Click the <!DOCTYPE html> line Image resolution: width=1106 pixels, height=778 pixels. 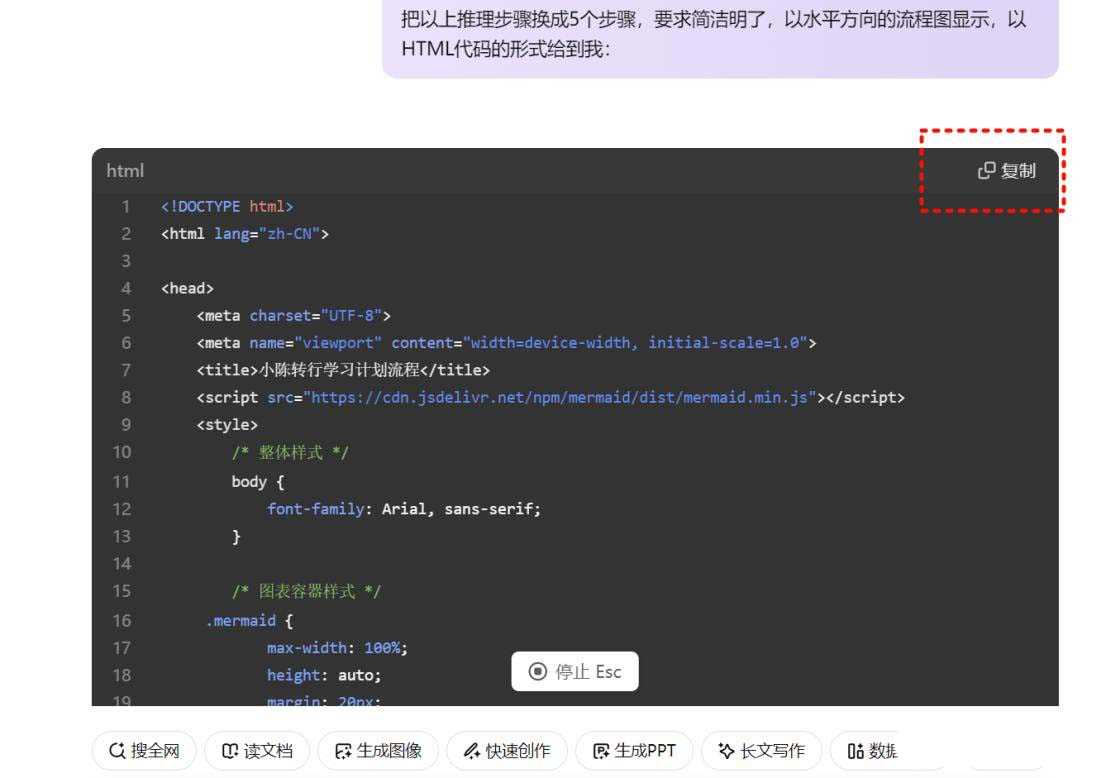point(227,207)
